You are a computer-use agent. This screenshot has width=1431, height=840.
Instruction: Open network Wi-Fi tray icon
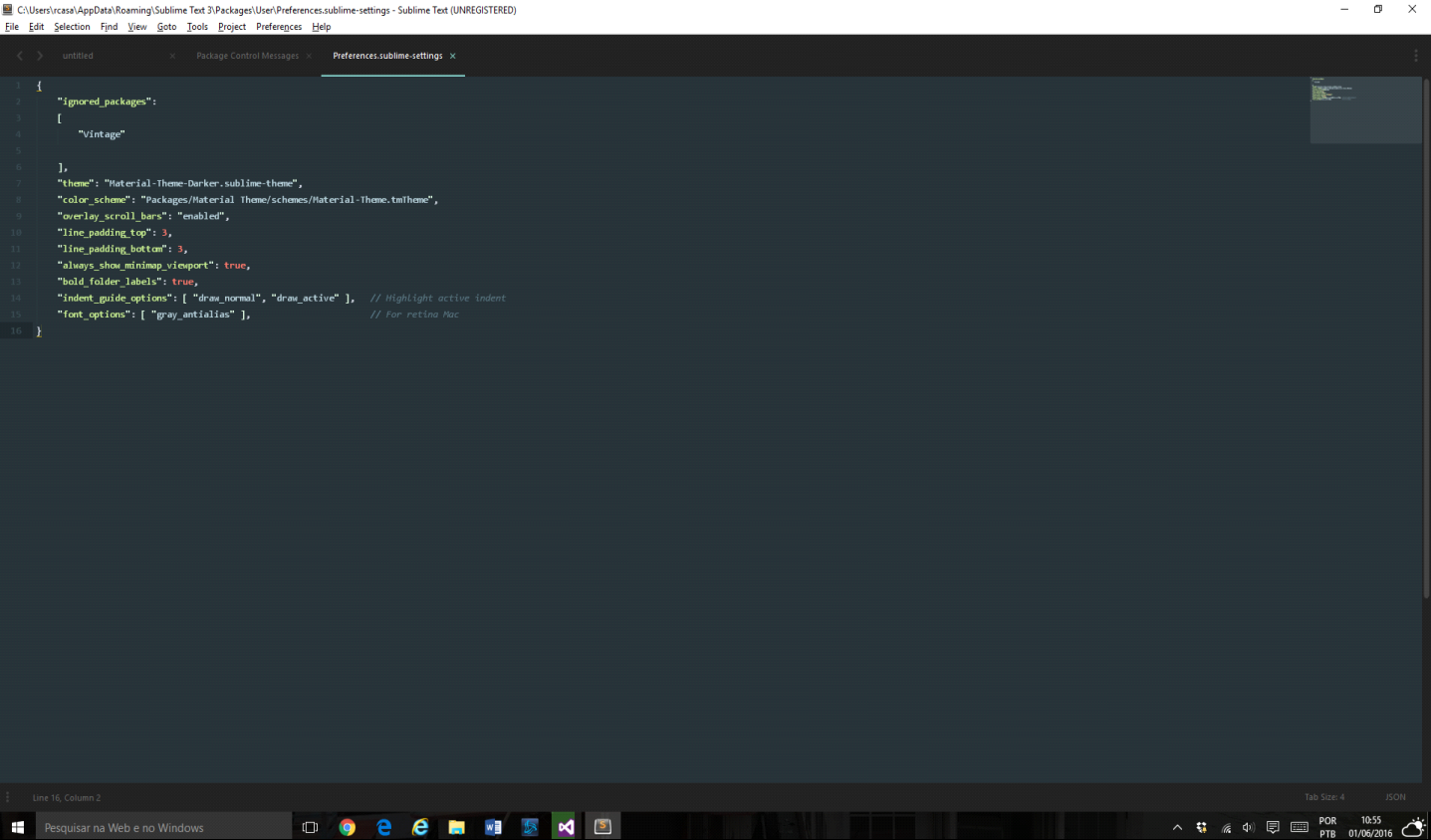[1226, 827]
